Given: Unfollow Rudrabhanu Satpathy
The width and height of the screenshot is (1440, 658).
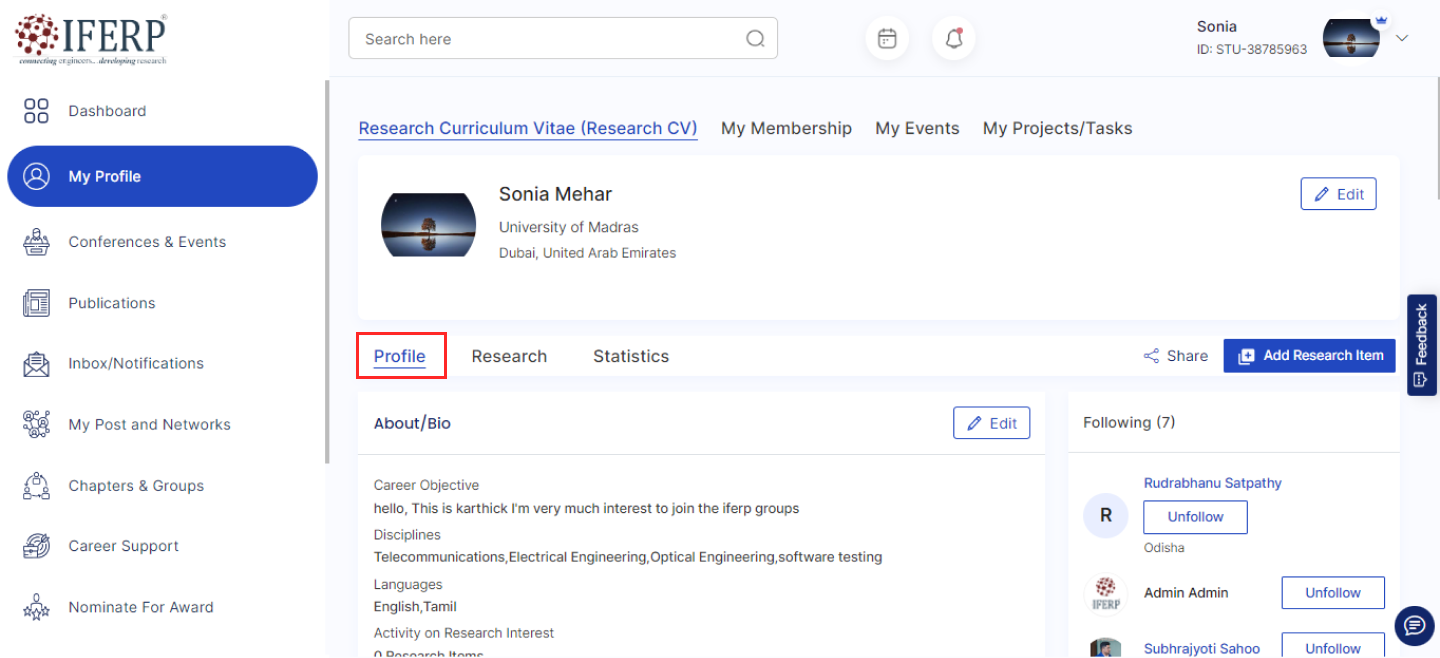Looking at the screenshot, I should point(1195,517).
